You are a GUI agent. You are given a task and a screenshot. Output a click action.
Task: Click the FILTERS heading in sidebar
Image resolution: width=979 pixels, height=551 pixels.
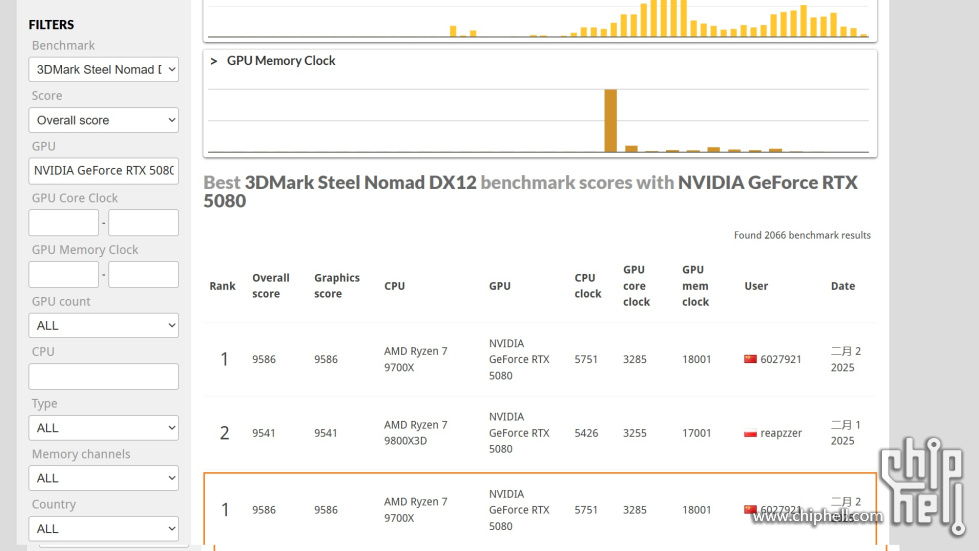51,24
